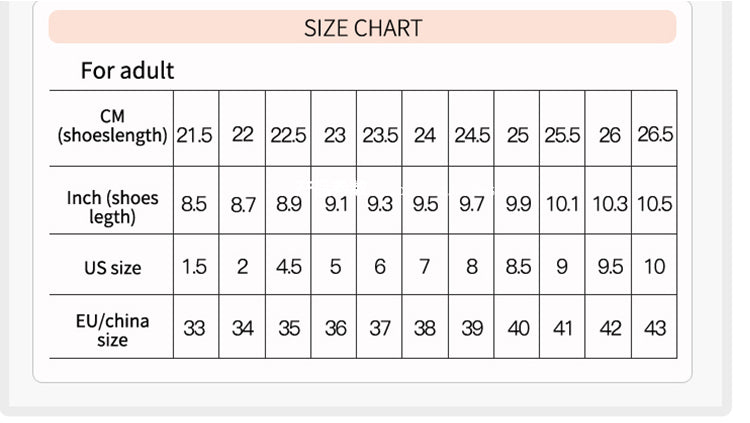Select the 21.5 cell in CM row

pos(195,135)
